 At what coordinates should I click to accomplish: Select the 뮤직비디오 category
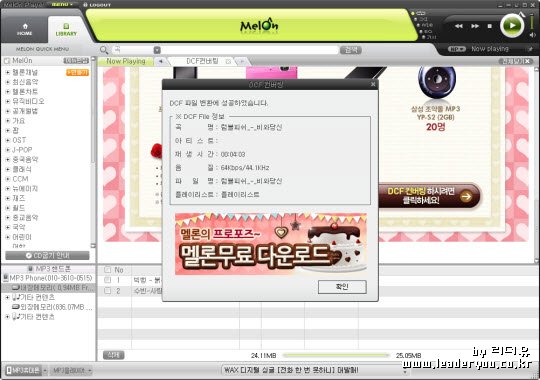coord(28,101)
